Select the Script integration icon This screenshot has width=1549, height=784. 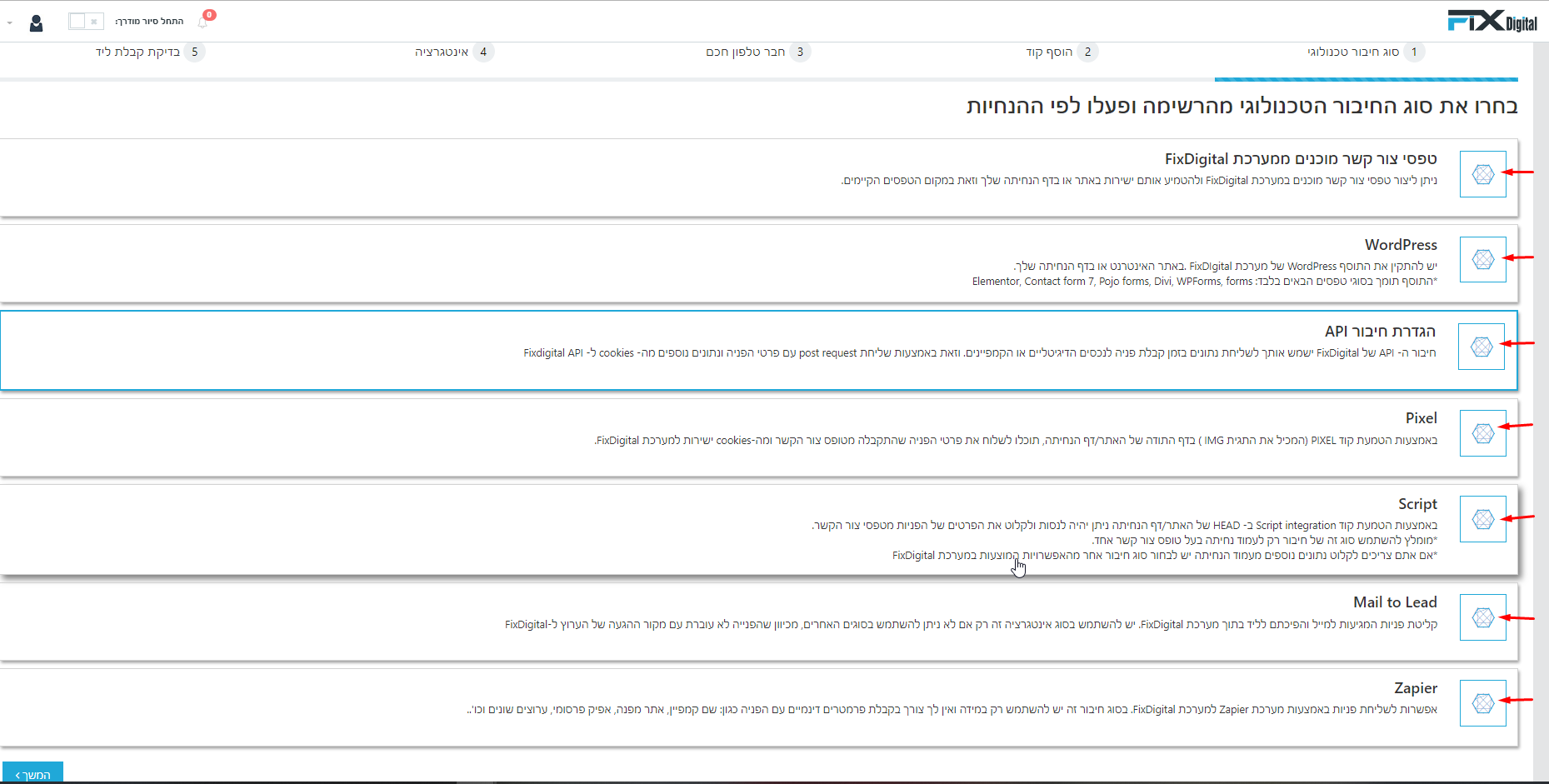coord(1482,519)
